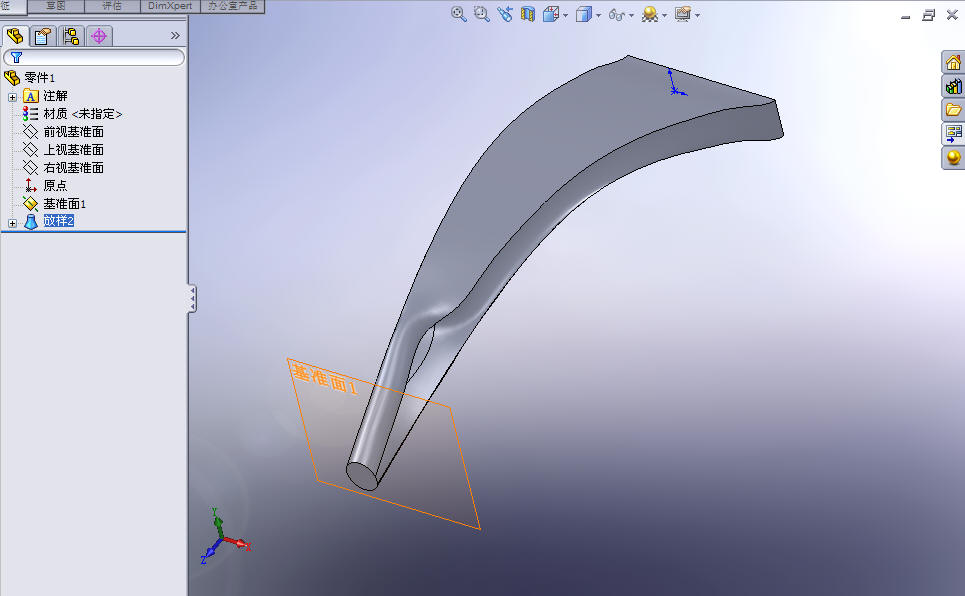Select the 注解 annotations item

55,96
